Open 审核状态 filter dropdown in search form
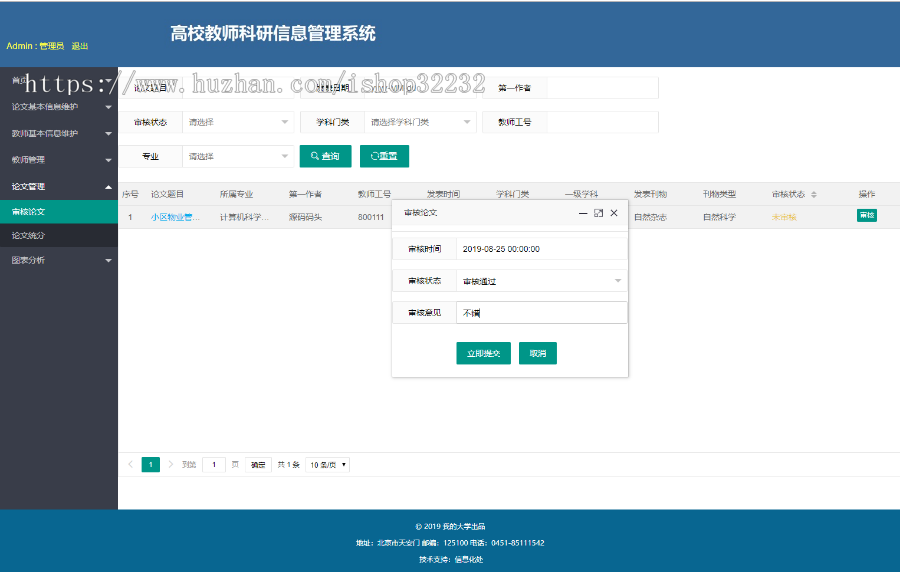 click(238, 122)
